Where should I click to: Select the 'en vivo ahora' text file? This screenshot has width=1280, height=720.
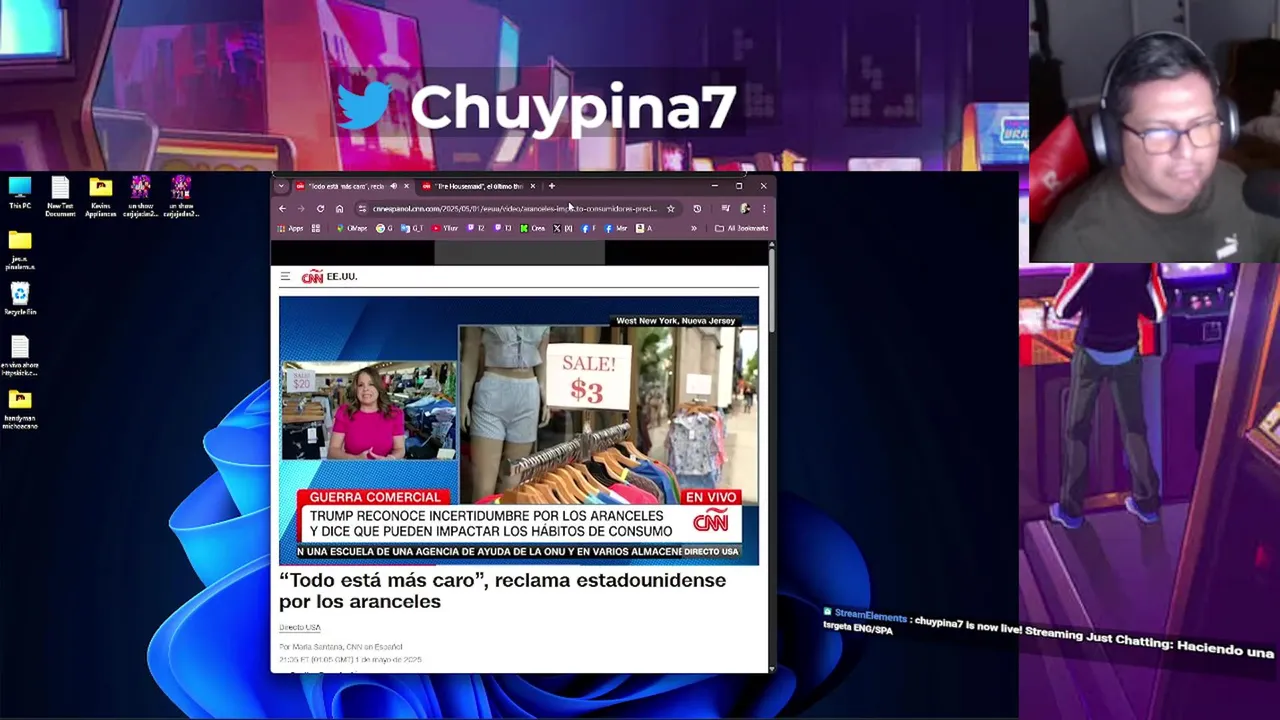pyautogui.click(x=20, y=355)
